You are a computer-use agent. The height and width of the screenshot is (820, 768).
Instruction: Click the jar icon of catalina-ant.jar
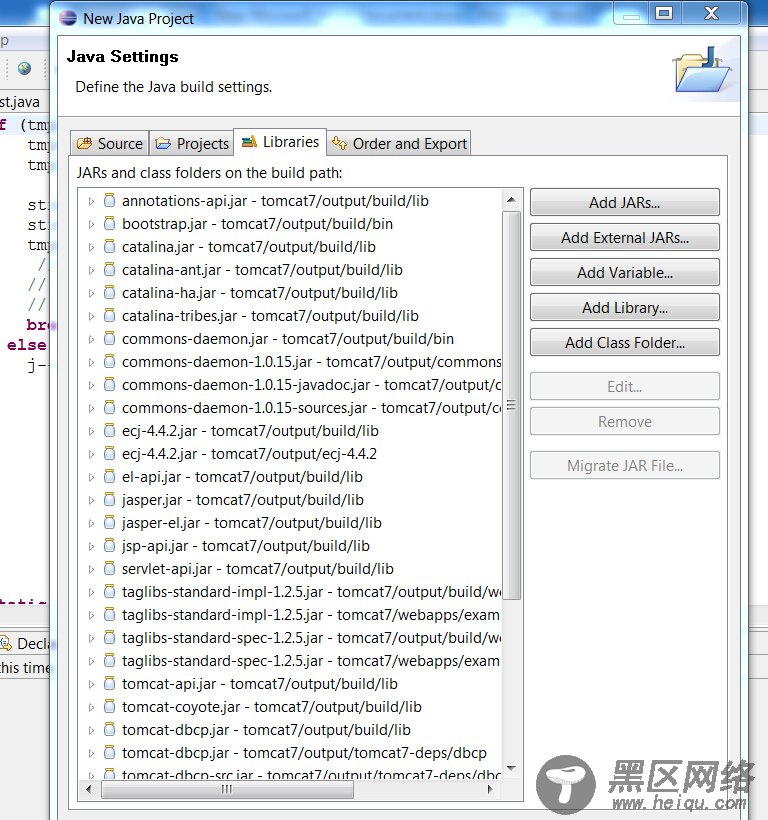109,269
